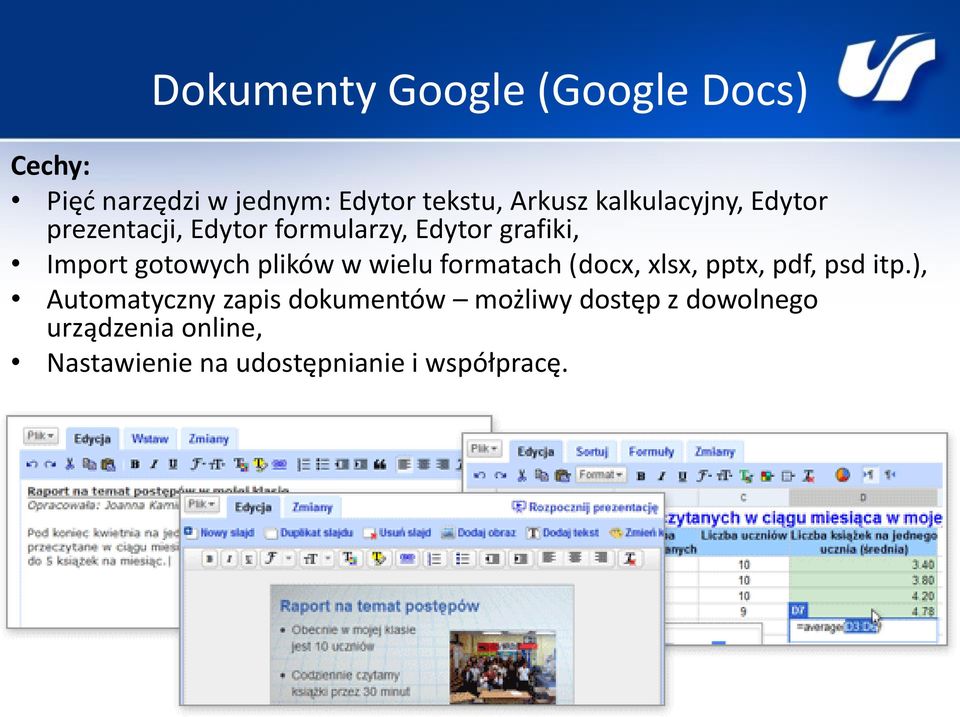
Task: Remove formatting in the presentation toolbar
Action: [630, 558]
